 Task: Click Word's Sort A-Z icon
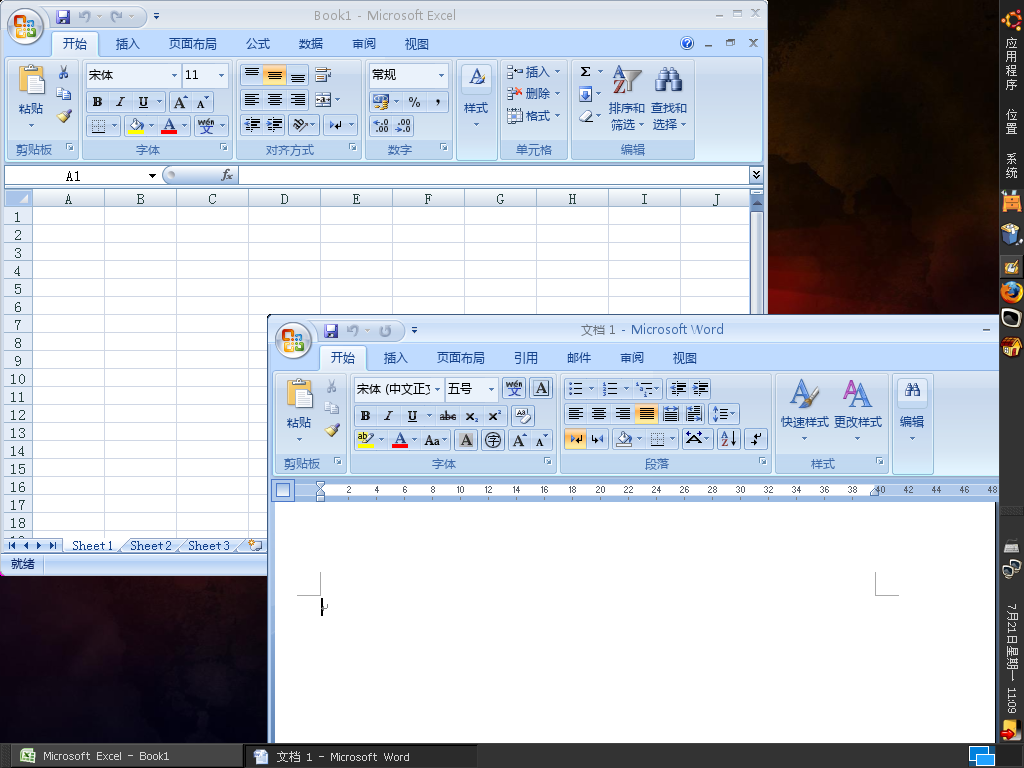point(728,439)
